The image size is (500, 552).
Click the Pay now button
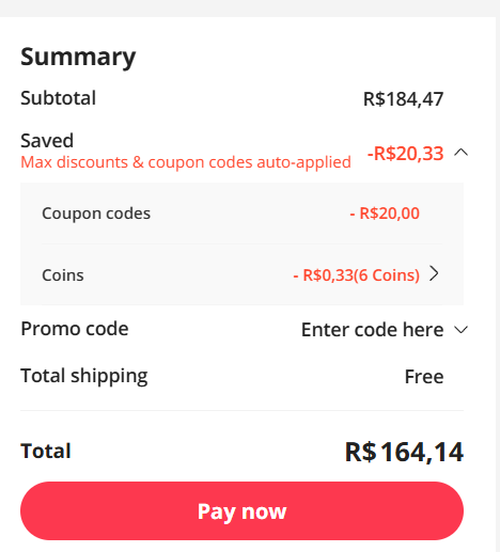[242, 511]
